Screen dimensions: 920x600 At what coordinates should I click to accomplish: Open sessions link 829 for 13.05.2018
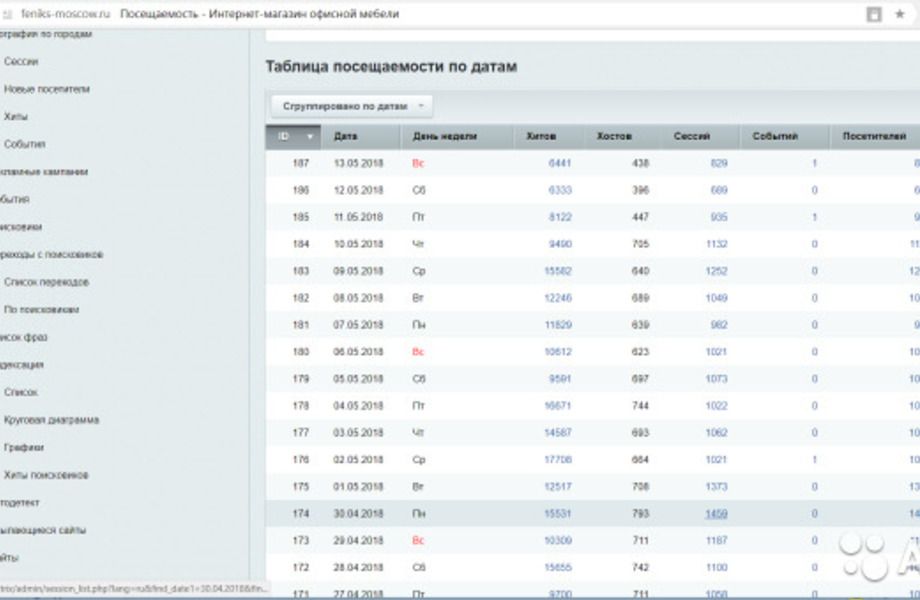coord(719,163)
